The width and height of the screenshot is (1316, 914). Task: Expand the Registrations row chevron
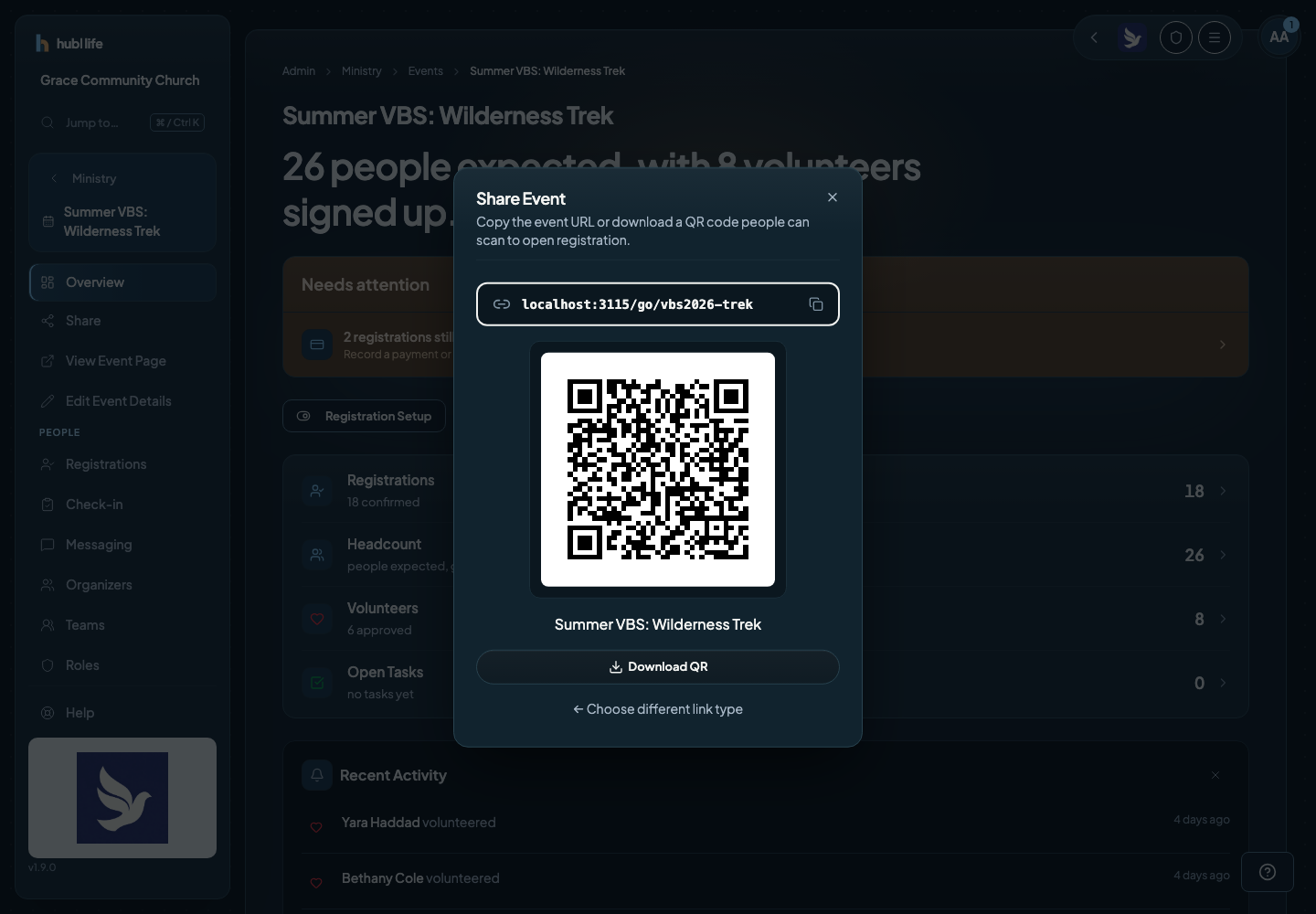[x=1223, y=491]
